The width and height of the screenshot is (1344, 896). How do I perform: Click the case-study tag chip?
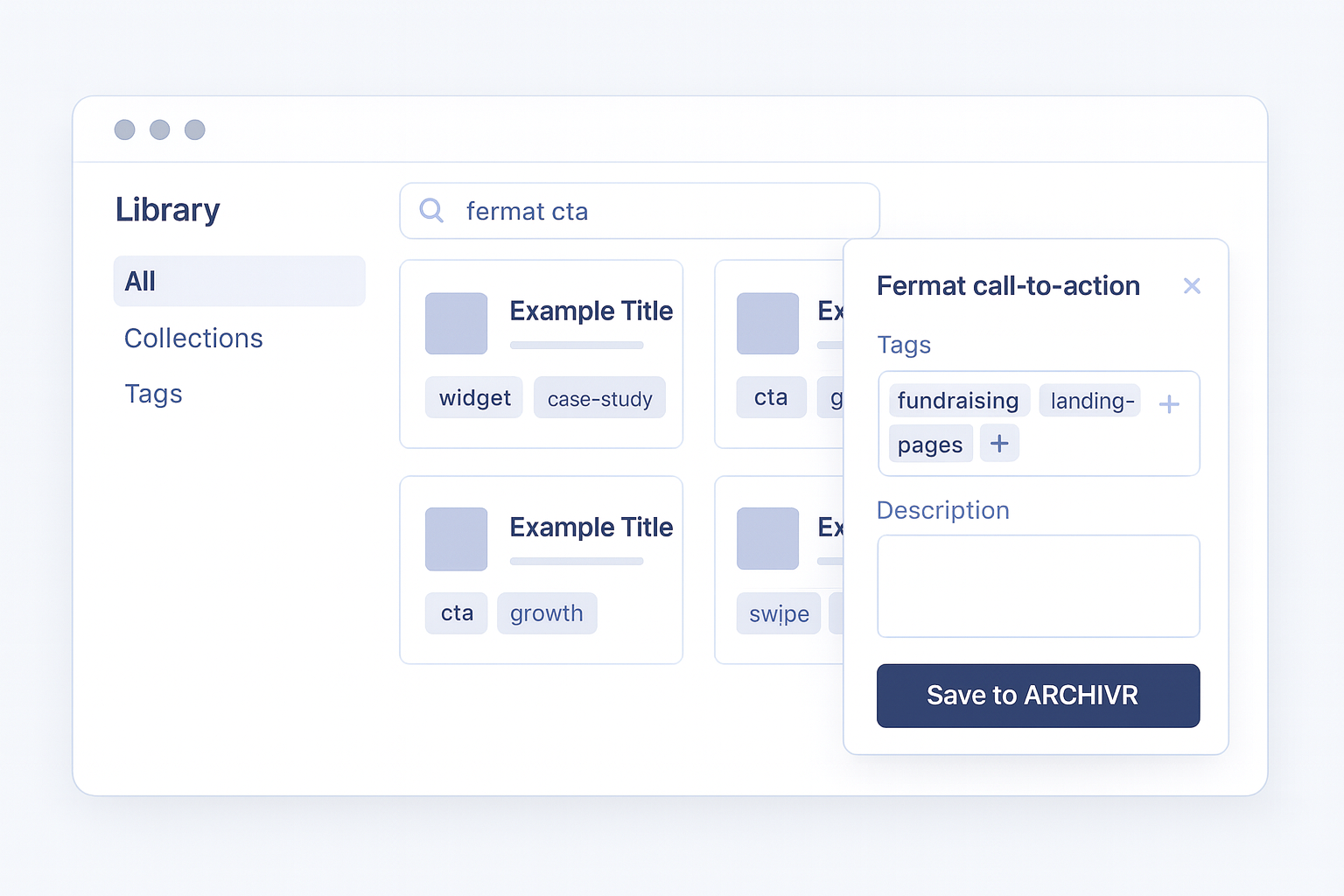tap(599, 399)
